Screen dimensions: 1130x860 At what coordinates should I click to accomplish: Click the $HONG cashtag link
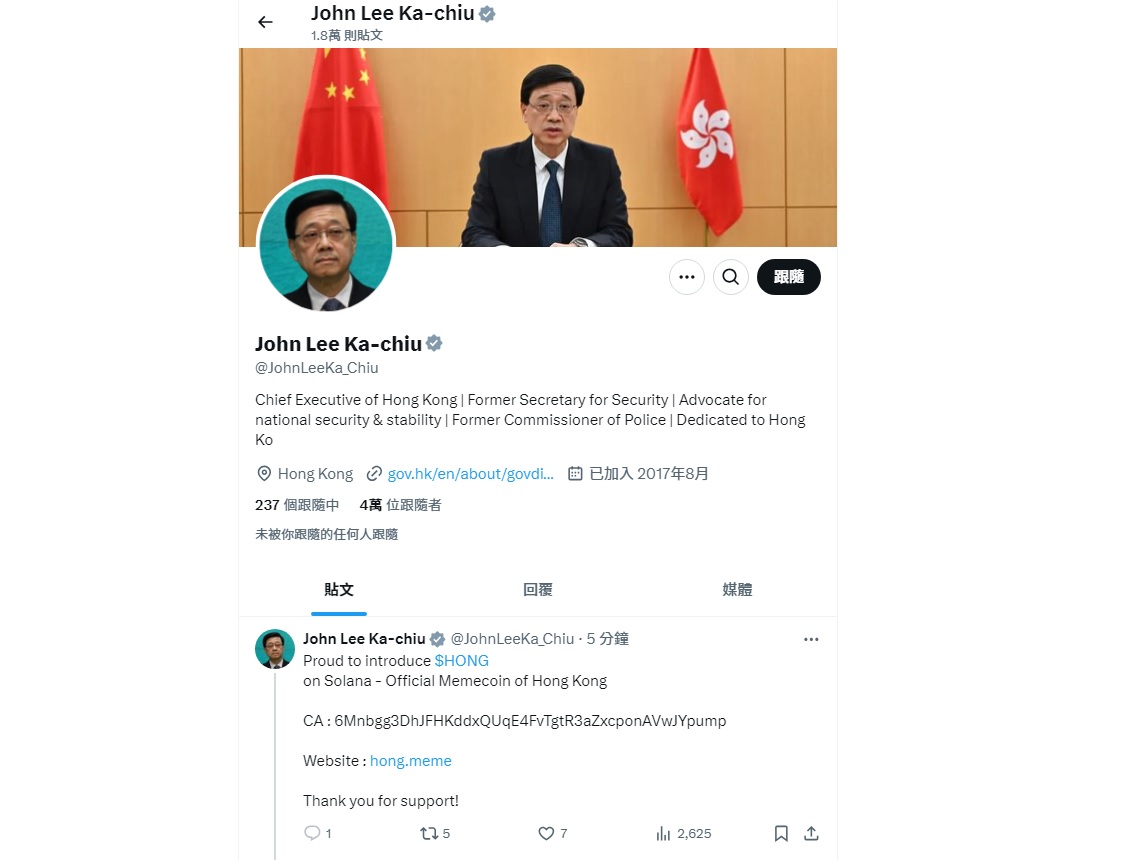click(461, 660)
